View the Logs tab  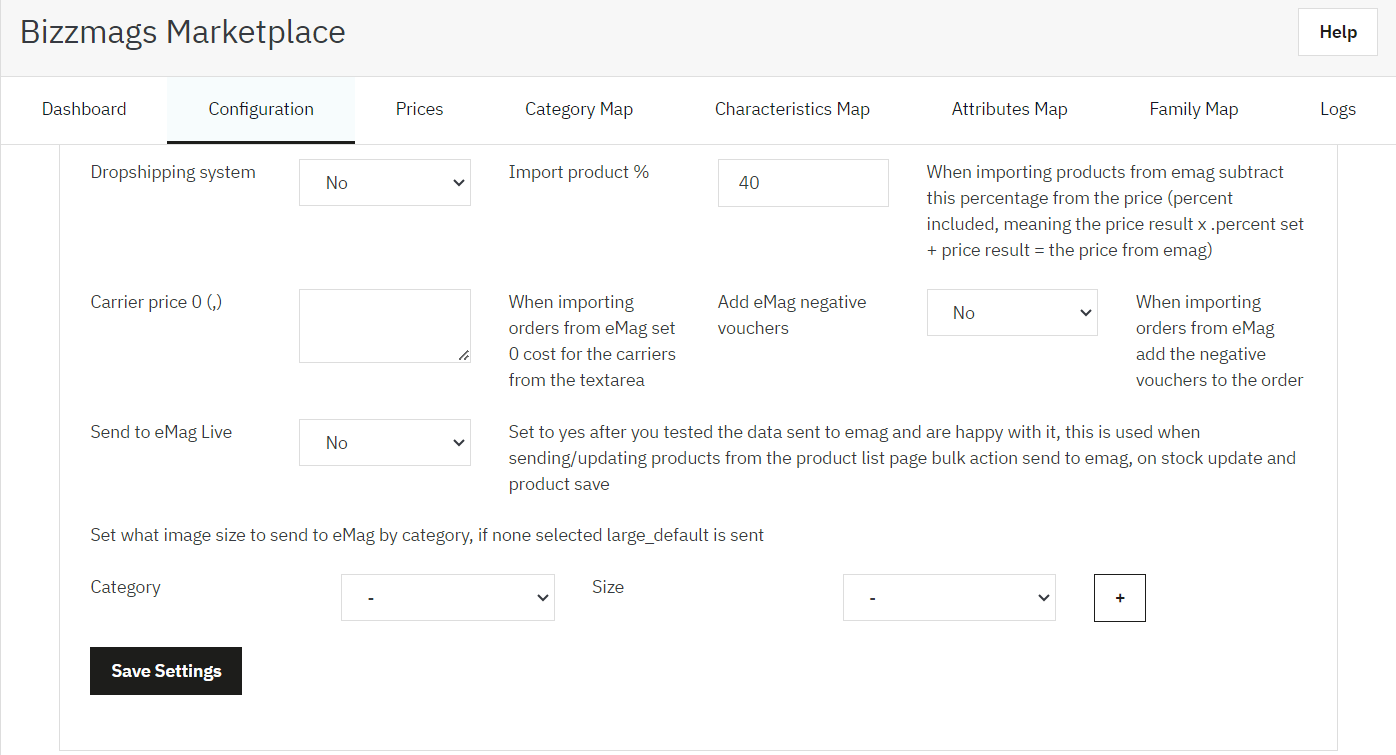point(1338,109)
